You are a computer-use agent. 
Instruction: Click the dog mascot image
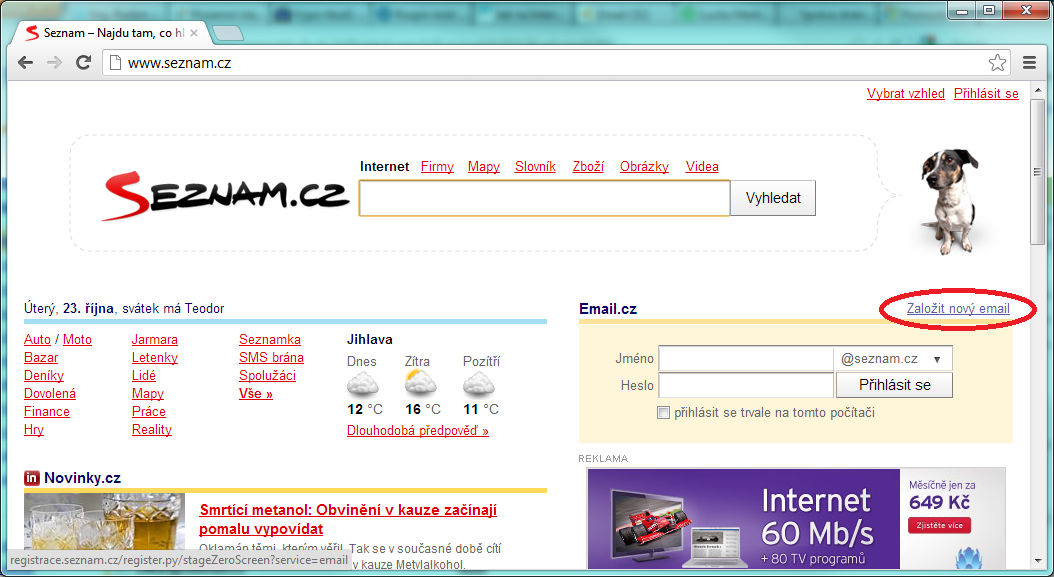coord(949,202)
